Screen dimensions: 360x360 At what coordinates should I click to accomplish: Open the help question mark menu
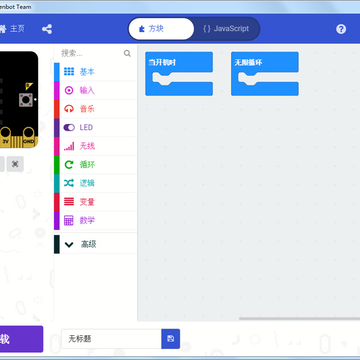[341, 29]
